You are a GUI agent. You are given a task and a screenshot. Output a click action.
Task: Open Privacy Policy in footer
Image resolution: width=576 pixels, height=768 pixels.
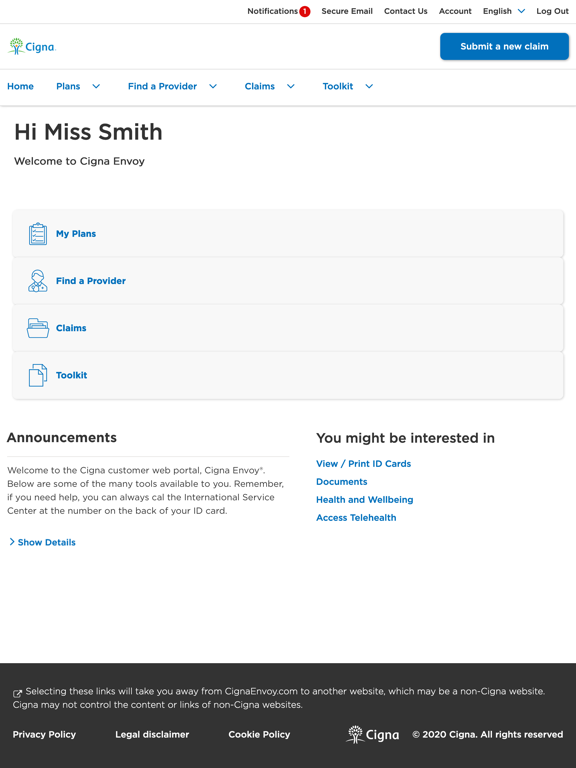coord(44,734)
